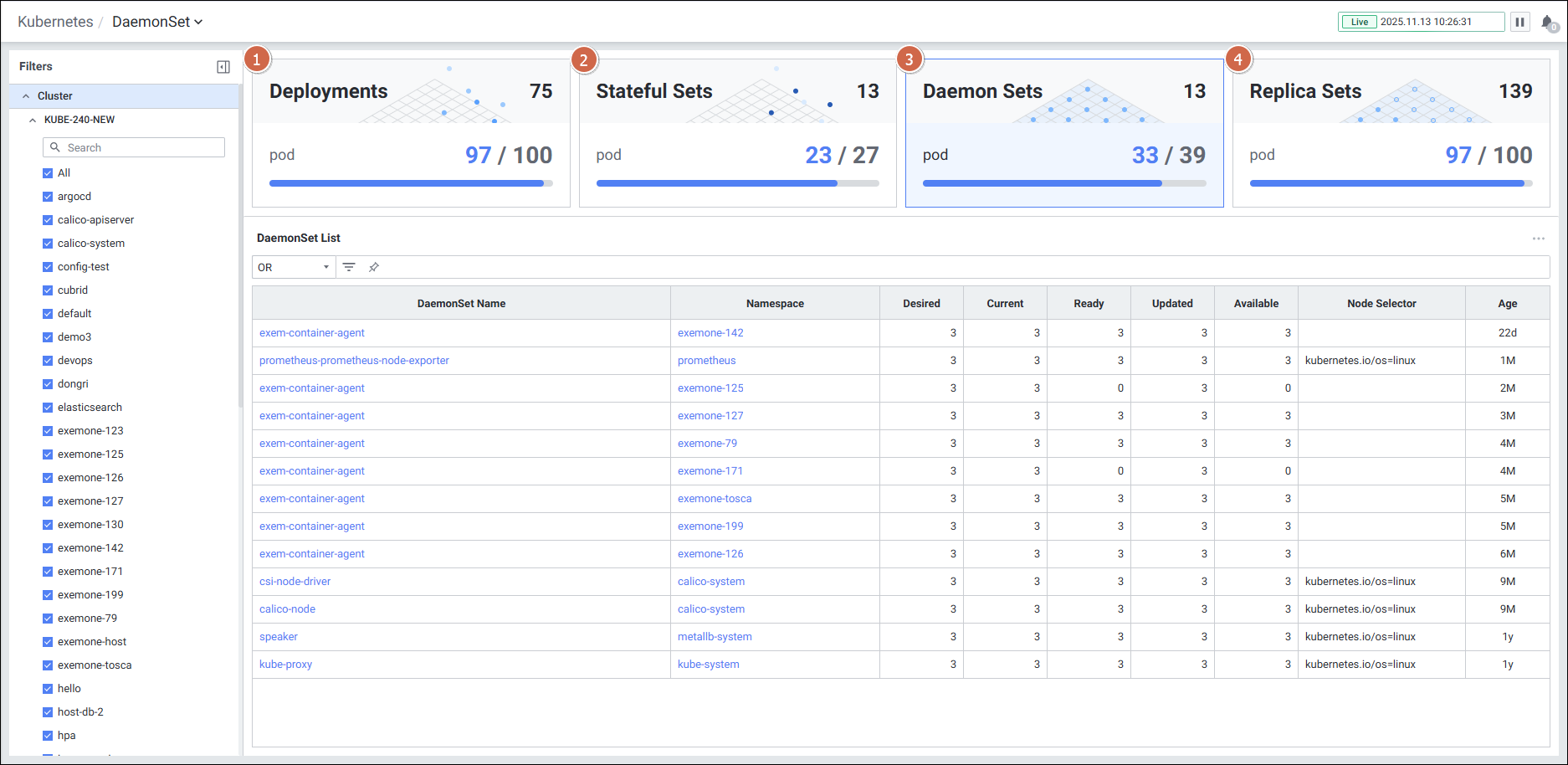Open the OR condition dropdown

pyautogui.click(x=293, y=267)
